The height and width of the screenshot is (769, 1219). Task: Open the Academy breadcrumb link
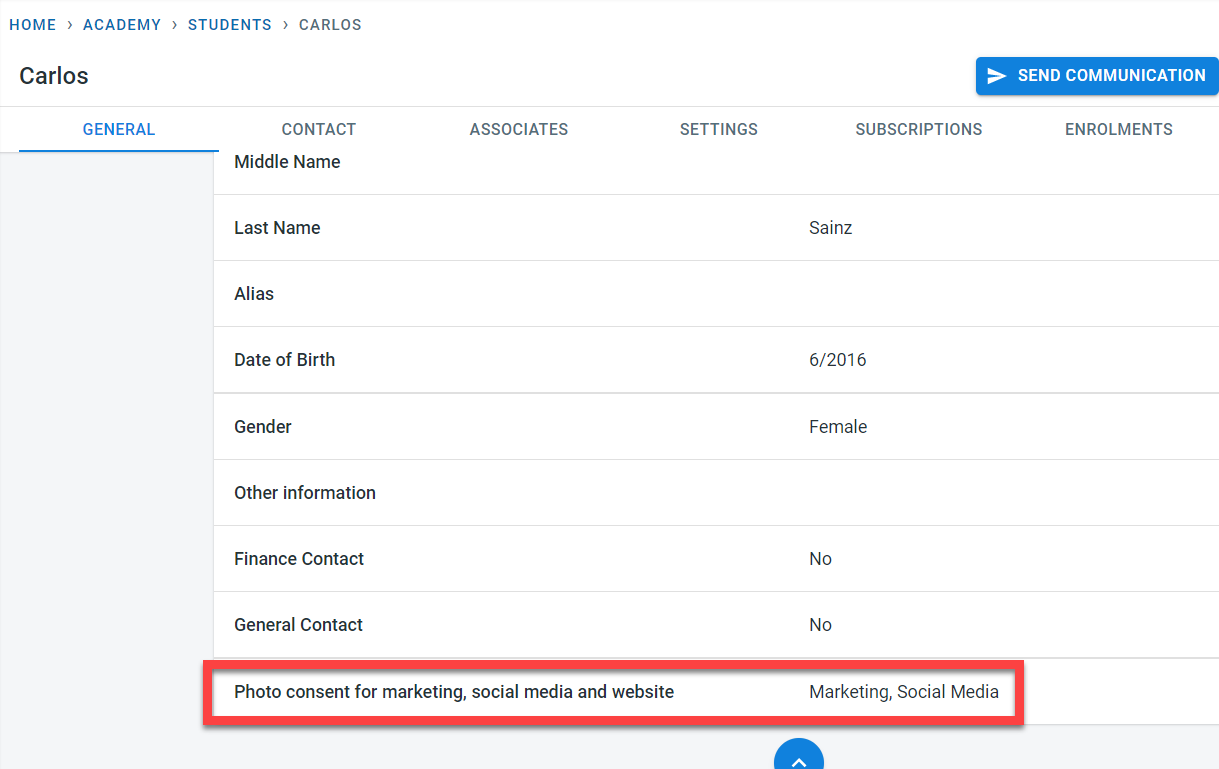122,25
